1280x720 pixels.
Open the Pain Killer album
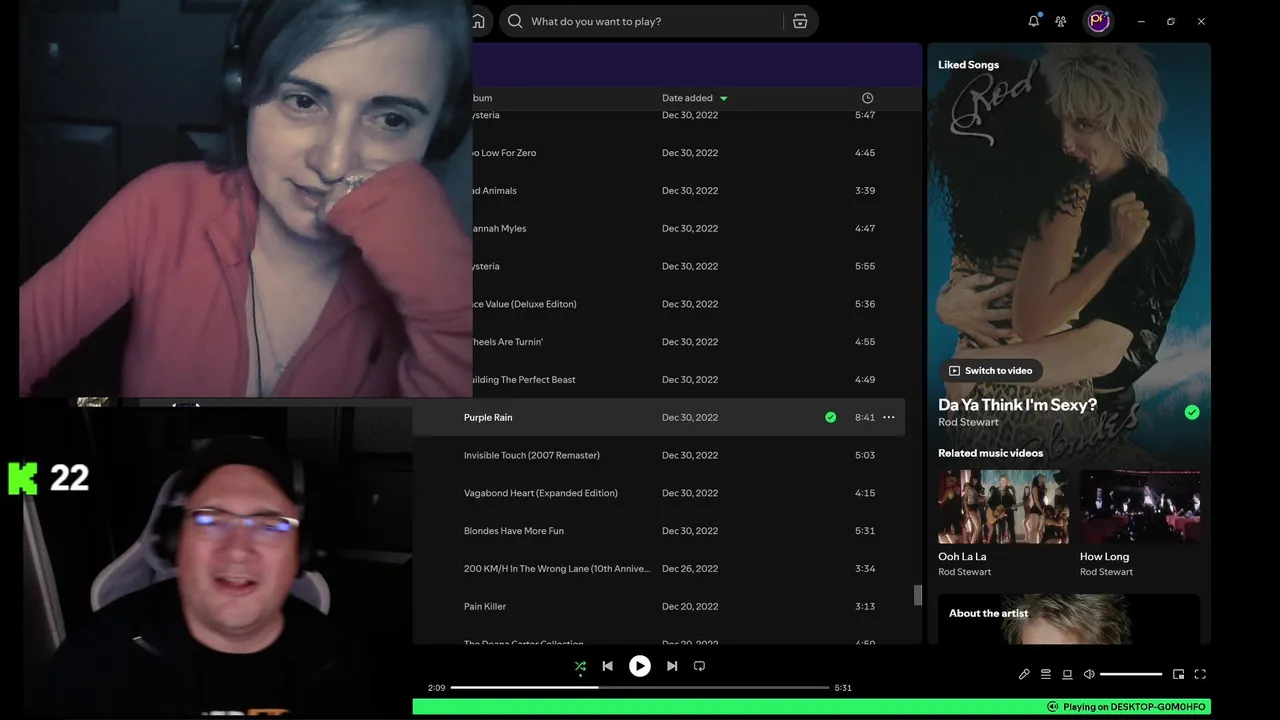pyautogui.click(x=485, y=607)
